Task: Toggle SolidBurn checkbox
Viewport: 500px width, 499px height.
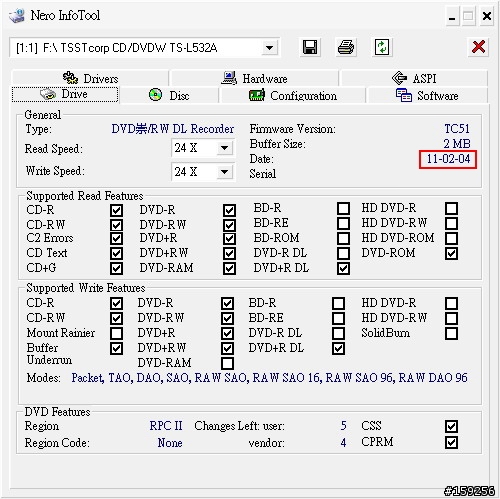Action: (x=451, y=333)
